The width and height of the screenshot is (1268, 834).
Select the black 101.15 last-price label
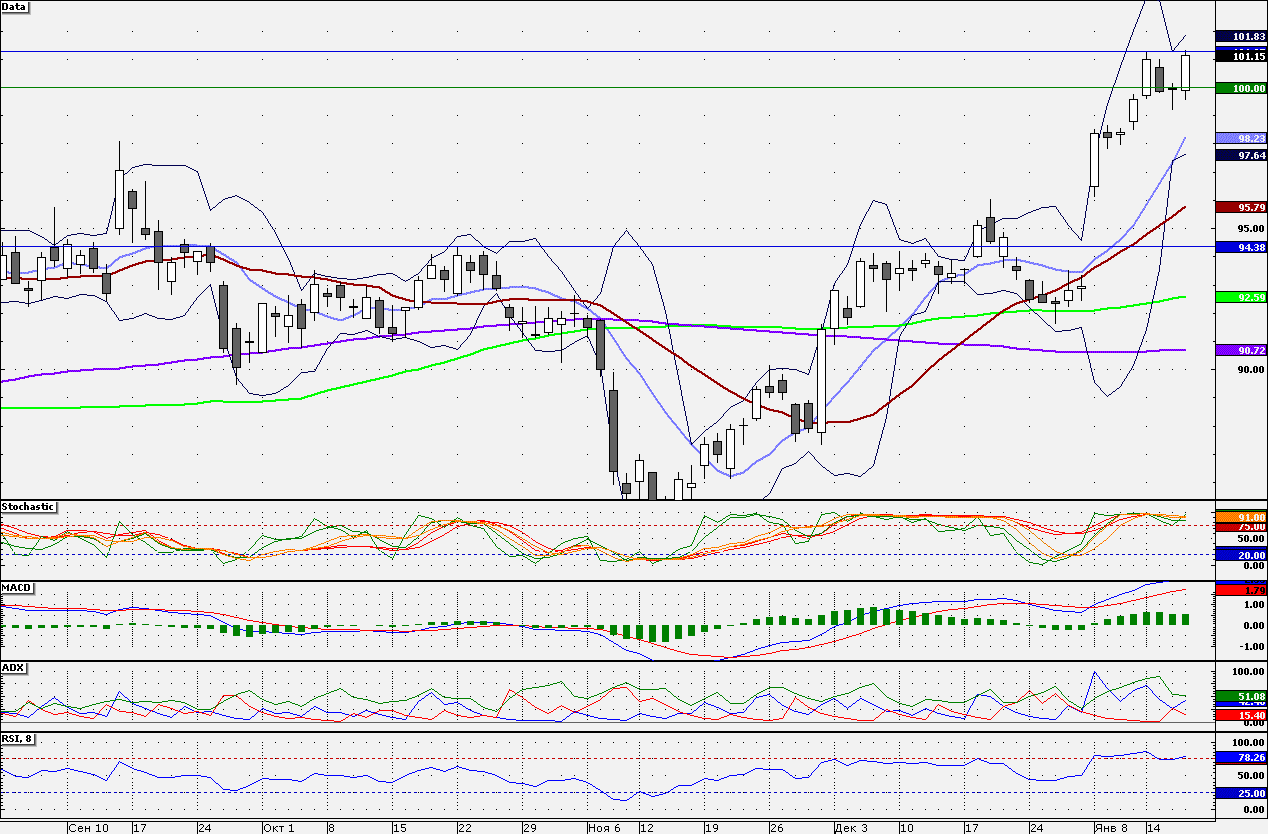click(x=1240, y=56)
